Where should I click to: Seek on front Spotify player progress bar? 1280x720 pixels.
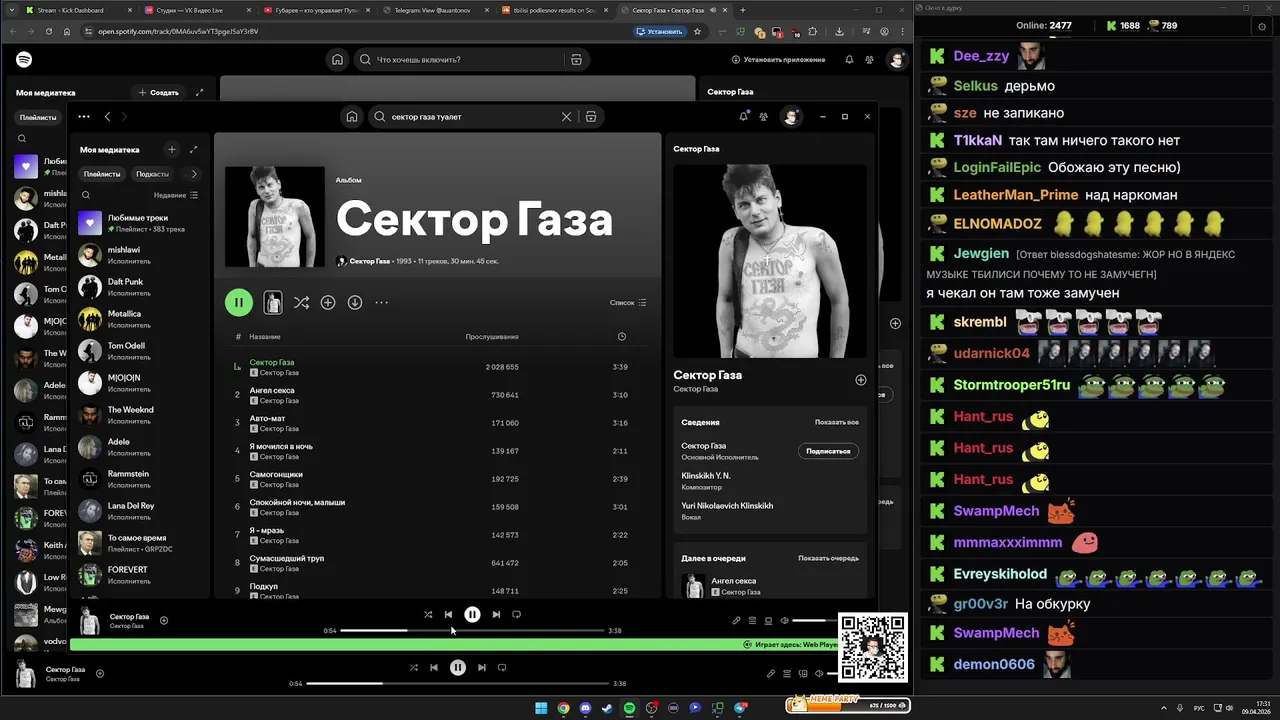472,631
